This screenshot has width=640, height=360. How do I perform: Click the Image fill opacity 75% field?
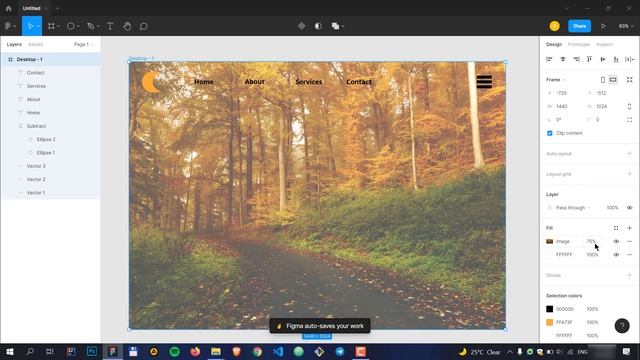coord(591,241)
